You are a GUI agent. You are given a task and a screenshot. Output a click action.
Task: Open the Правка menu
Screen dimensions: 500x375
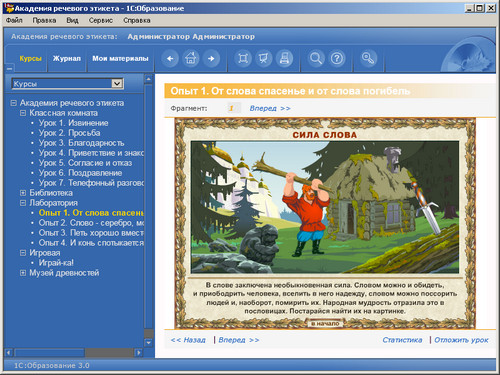(x=44, y=20)
